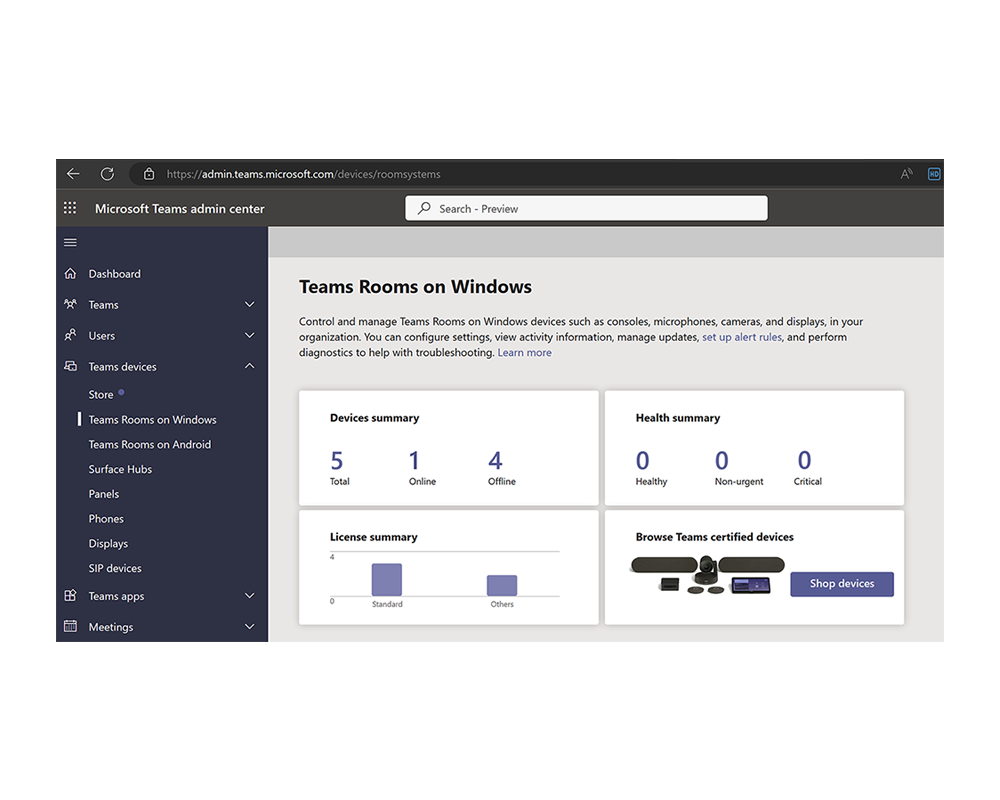Click the Meetings calendar icon
Image resolution: width=1000 pixels, height=800 pixels.
[x=71, y=626]
